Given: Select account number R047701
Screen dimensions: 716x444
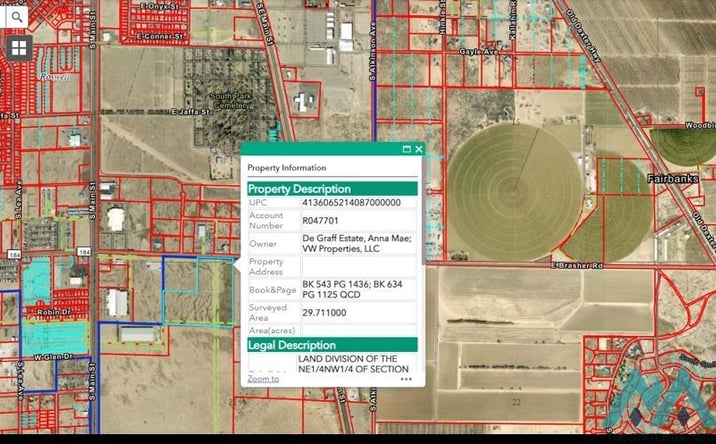Looking at the screenshot, I should (x=320, y=221).
